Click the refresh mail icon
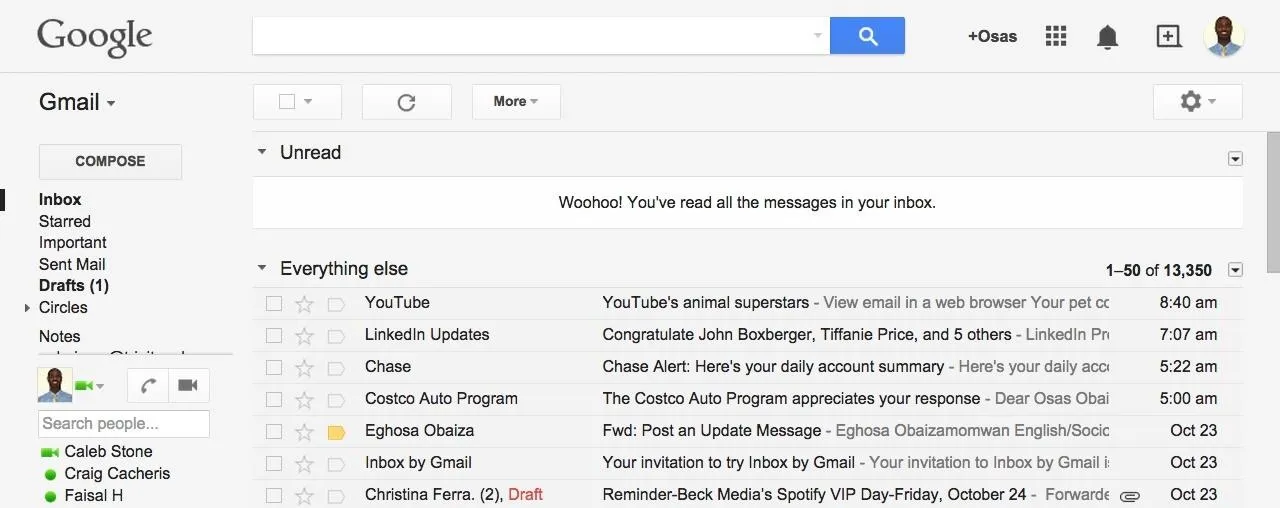The width and height of the screenshot is (1280, 508). point(406,102)
